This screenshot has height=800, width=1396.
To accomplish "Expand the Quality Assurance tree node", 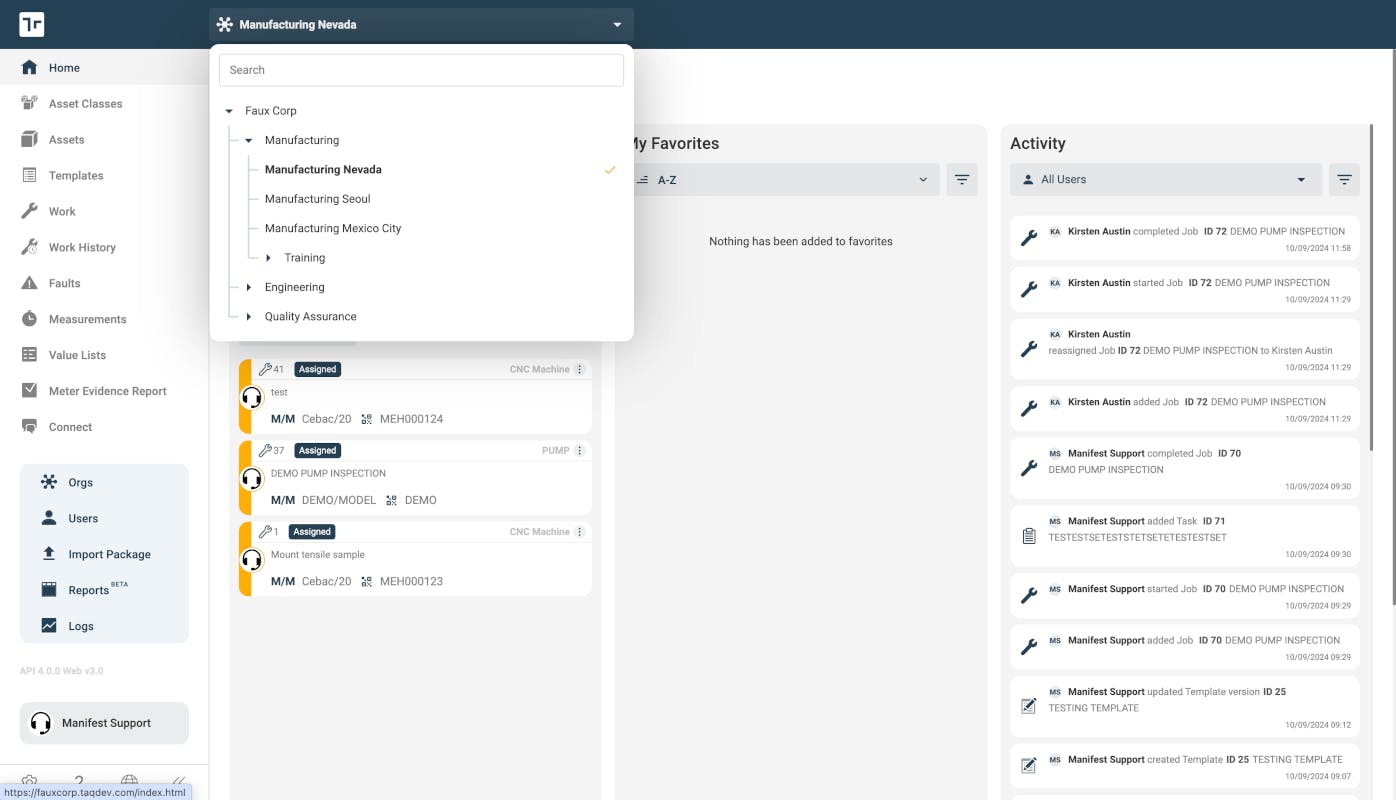I will pyautogui.click(x=248, y=316).
